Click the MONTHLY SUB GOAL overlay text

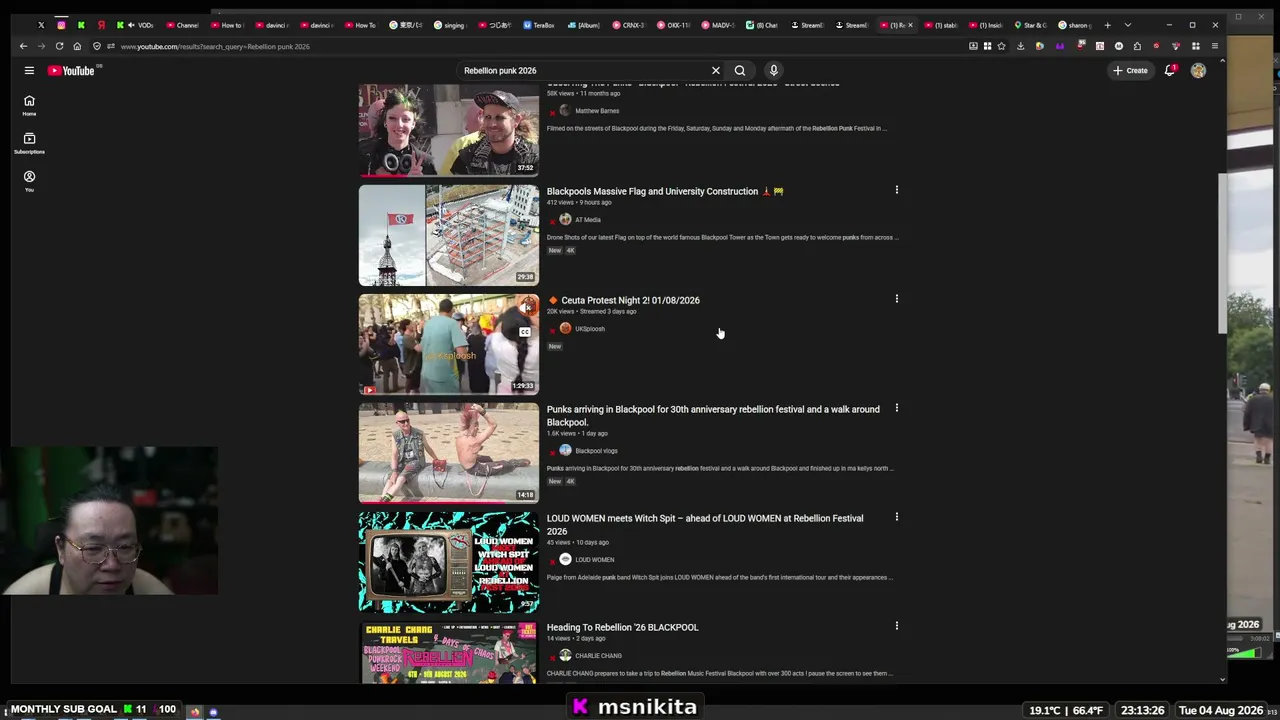pos(64,709)
